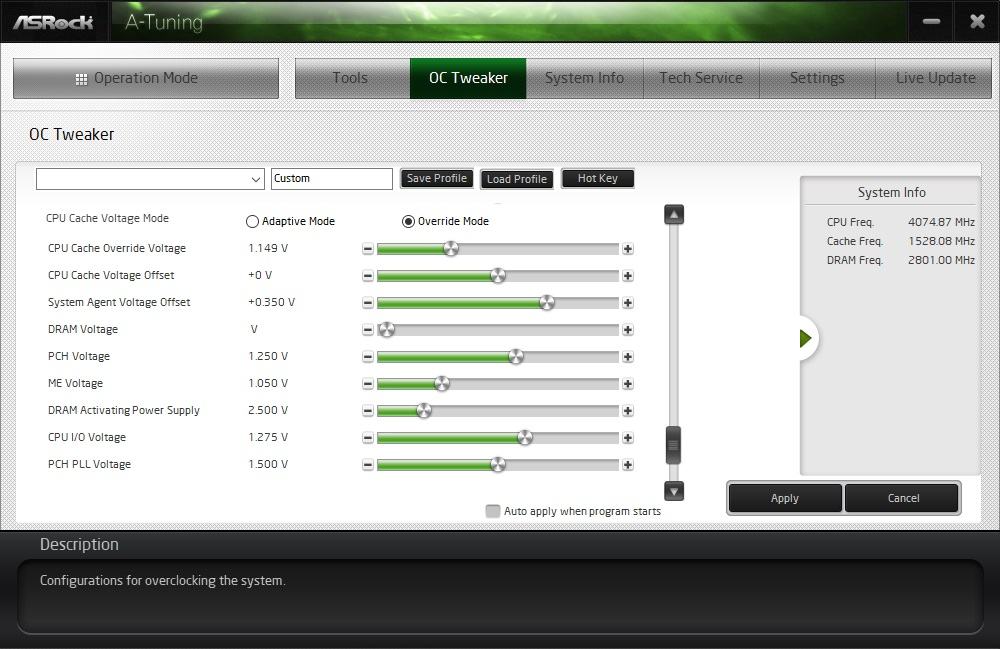The image size is (1000, 649).
Task: Increase CPU I/O Voltage with plus
Action: (x=628, y=438)
